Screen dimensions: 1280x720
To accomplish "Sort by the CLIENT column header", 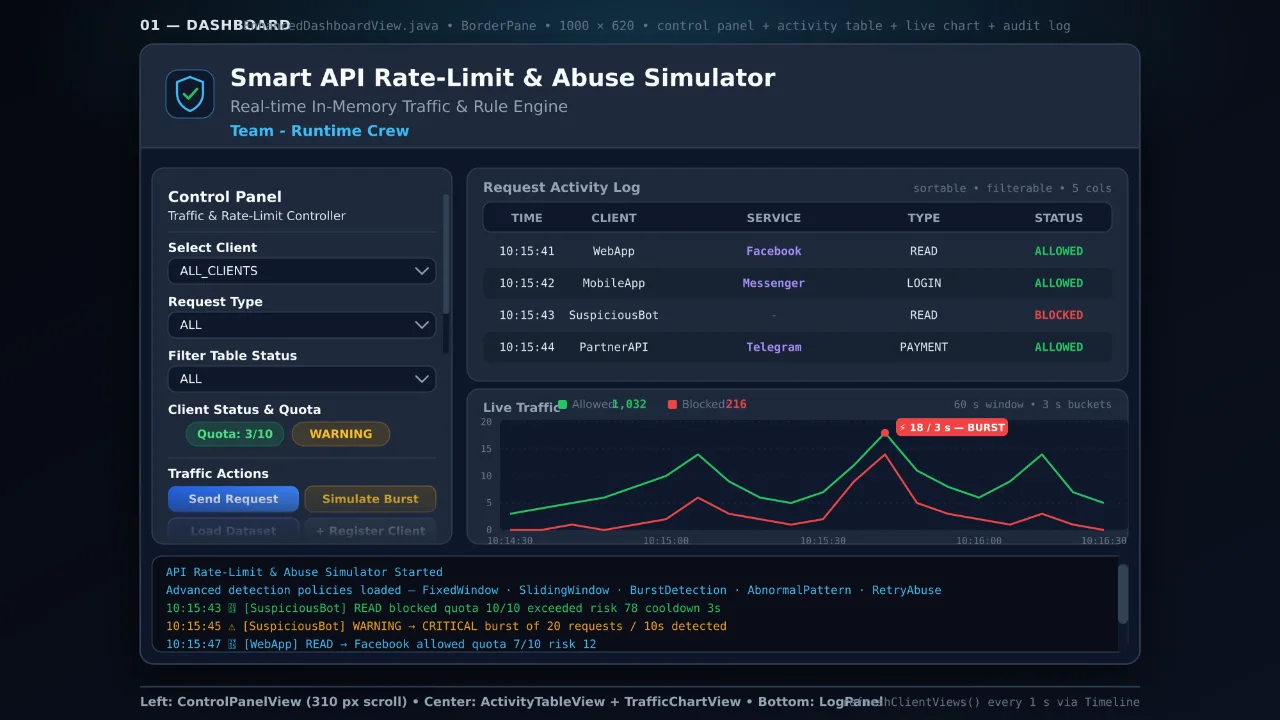I will (x=614, y=218).
